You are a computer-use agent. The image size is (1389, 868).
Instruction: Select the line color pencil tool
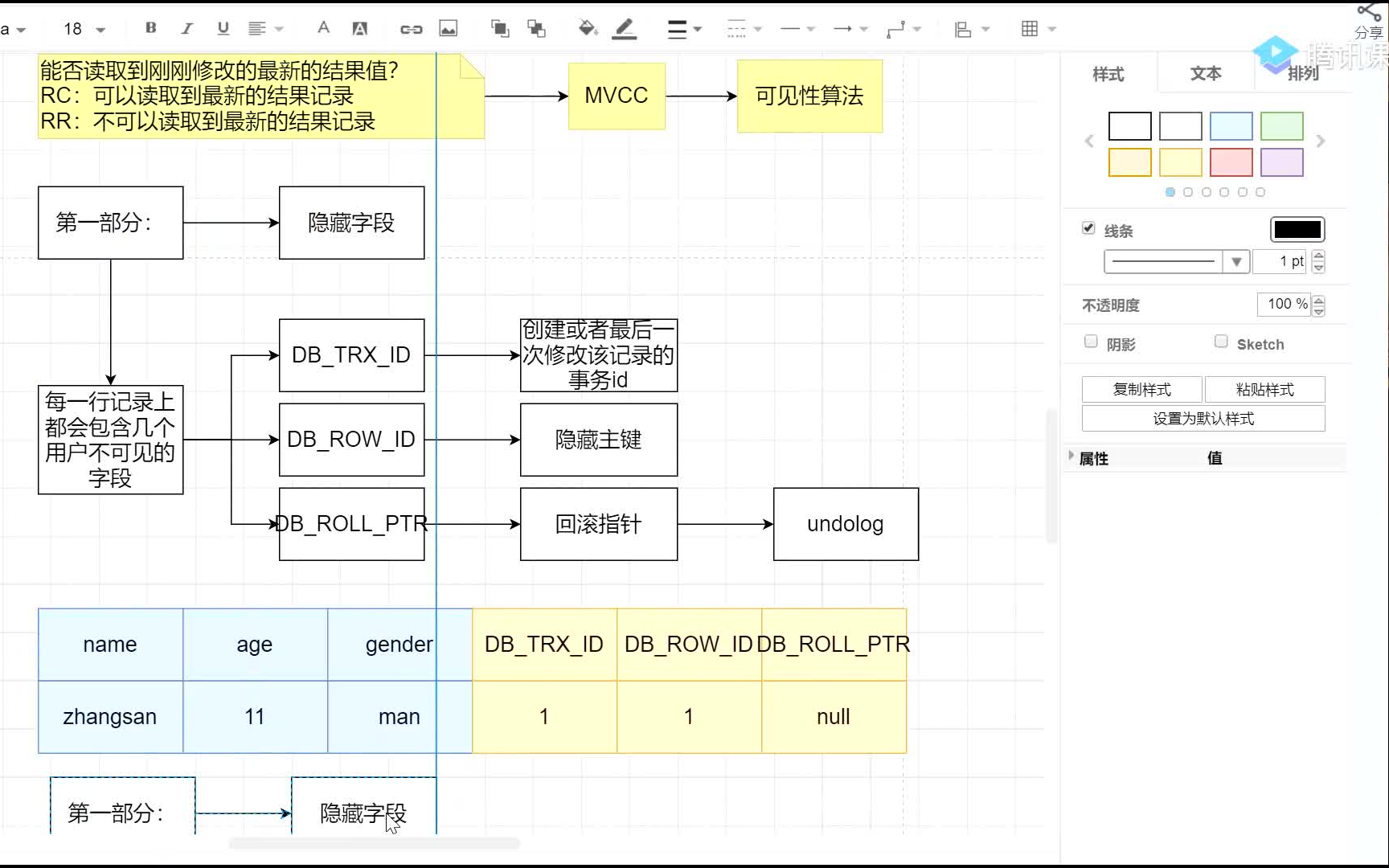(x=623, y=29)
